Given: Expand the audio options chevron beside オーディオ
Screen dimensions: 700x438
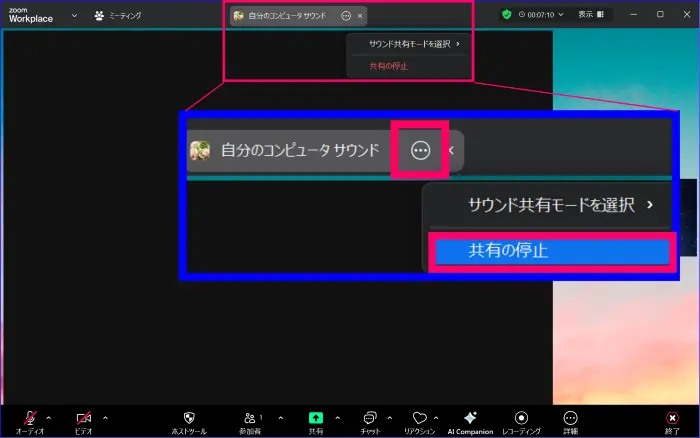Looking at the screenshot, I should (x=49, y=418).
